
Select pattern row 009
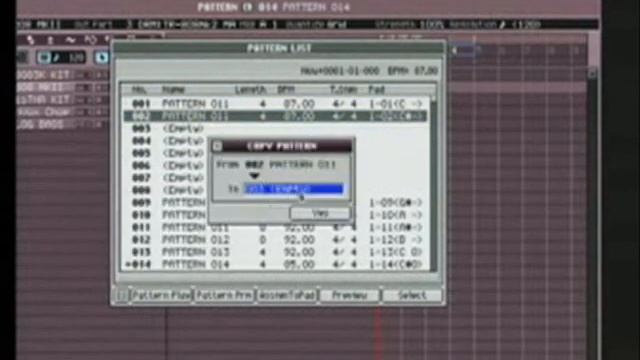[167, 202]
